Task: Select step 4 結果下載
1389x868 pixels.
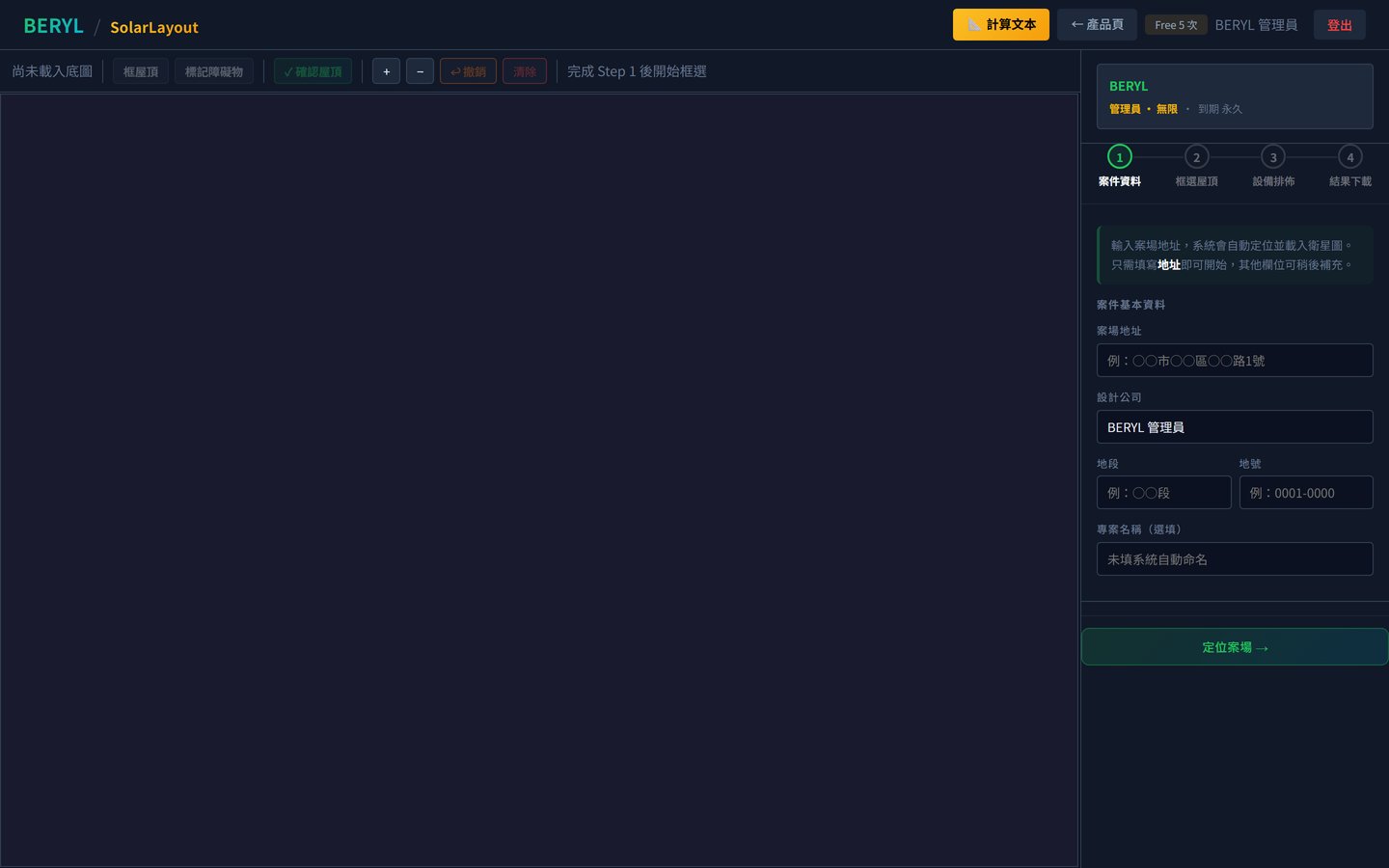Action: point(1350,167)
